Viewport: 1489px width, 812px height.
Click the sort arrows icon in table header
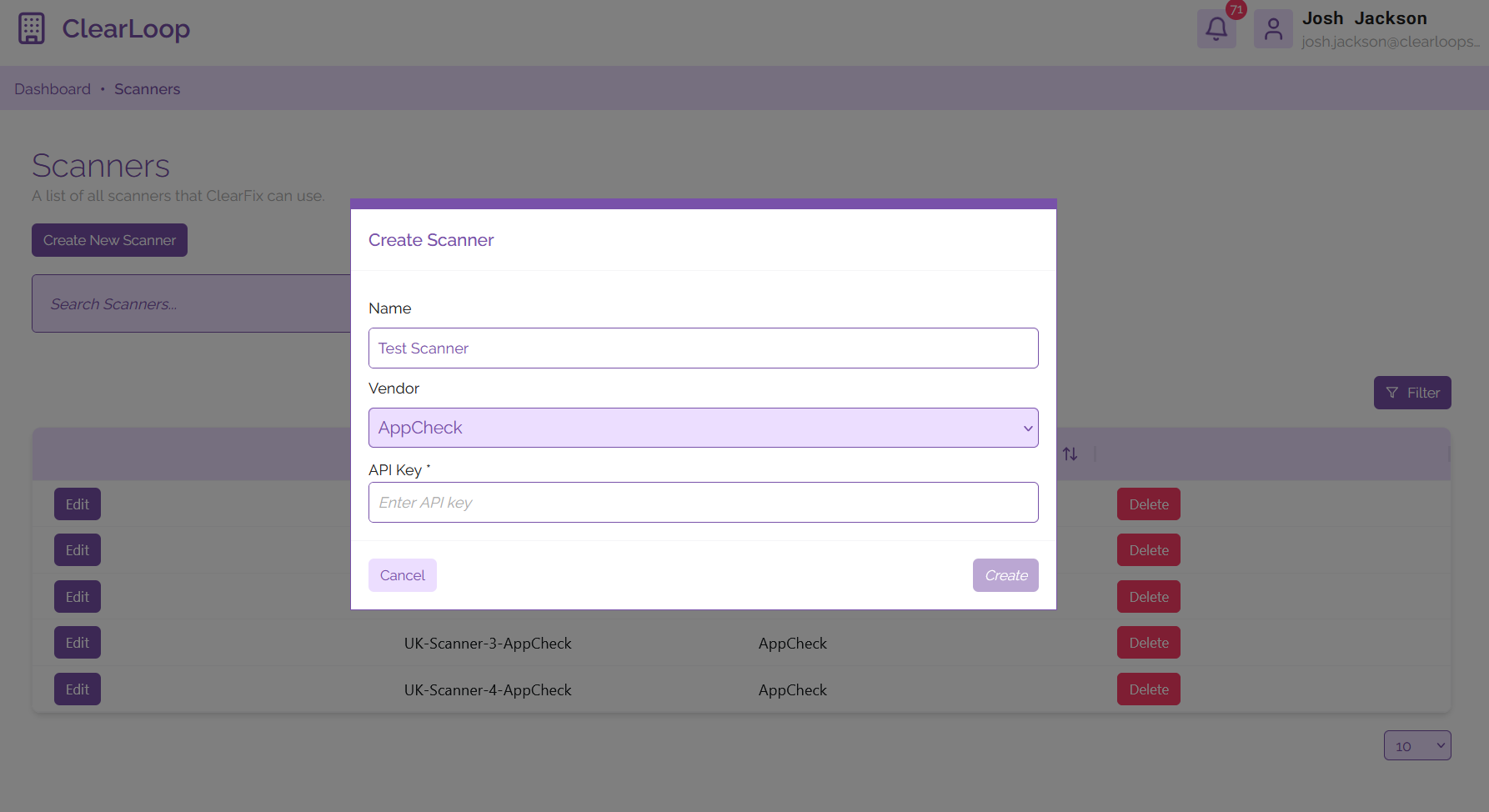[x=1070, y=454]
